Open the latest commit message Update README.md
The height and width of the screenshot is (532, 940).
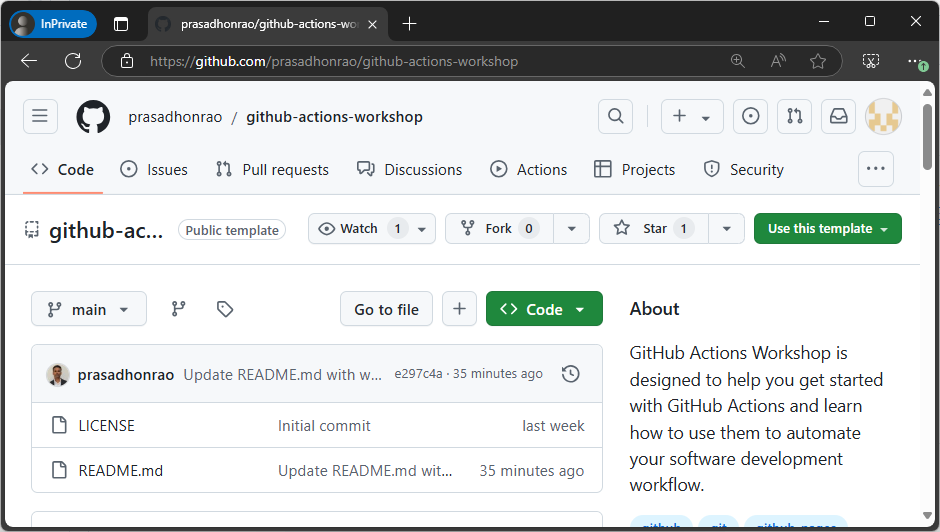282,375
